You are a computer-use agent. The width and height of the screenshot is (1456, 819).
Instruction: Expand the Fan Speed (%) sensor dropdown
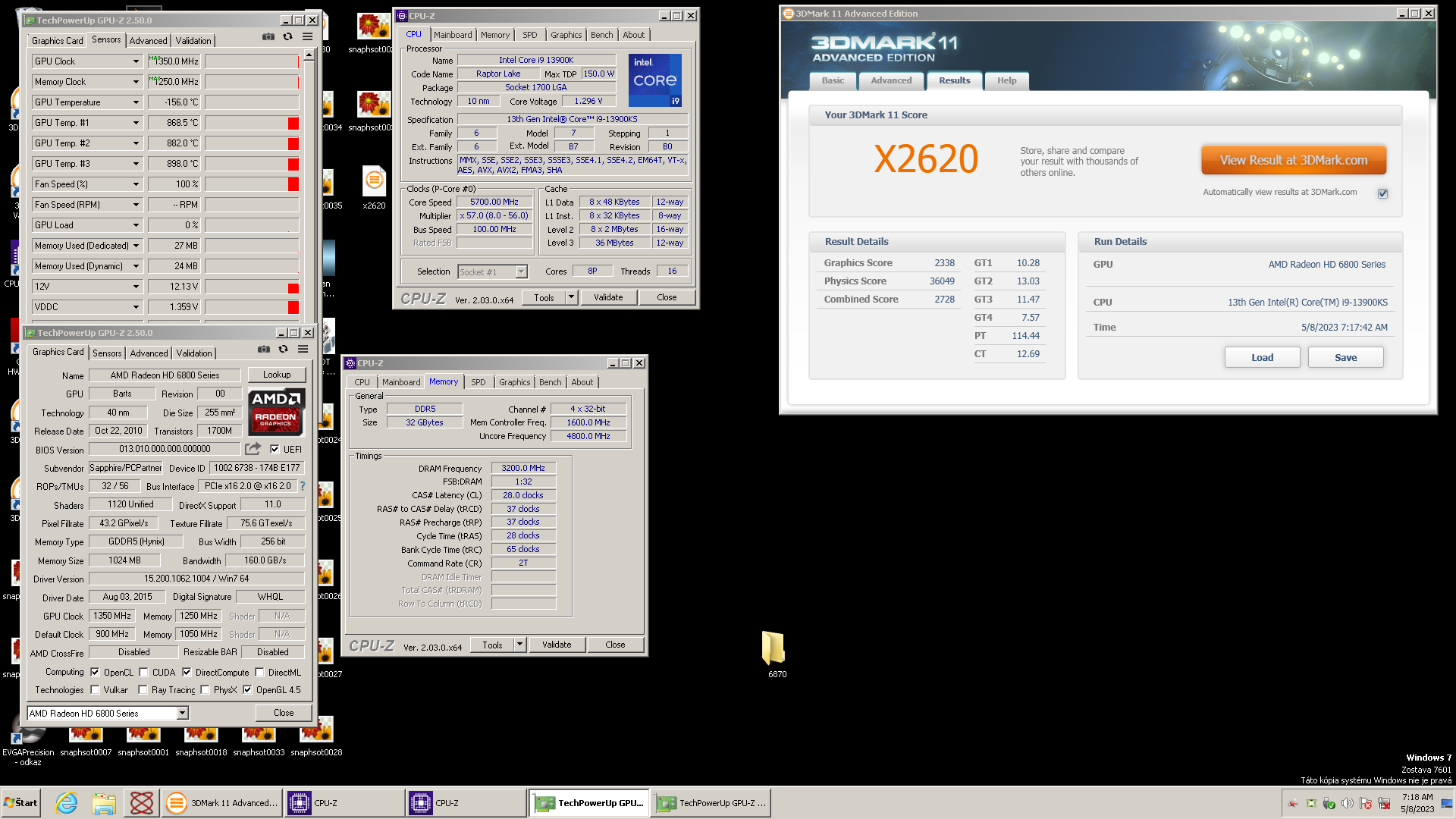[x=136, y=184]
